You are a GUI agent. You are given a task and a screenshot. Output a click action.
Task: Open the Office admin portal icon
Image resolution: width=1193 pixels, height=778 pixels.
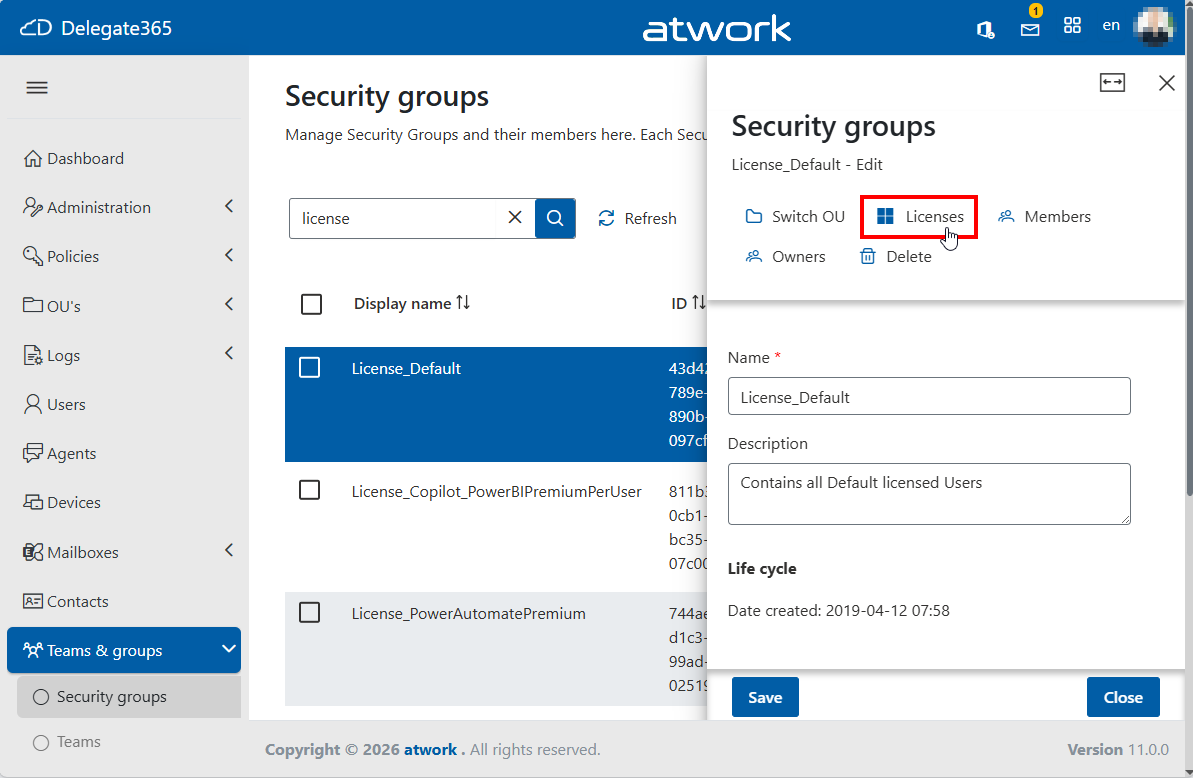985,29
